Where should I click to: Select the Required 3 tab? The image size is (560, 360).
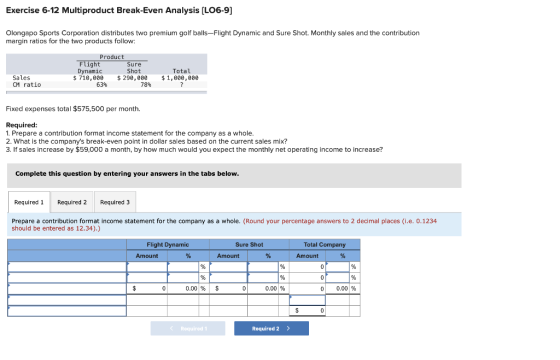[115, 202]
